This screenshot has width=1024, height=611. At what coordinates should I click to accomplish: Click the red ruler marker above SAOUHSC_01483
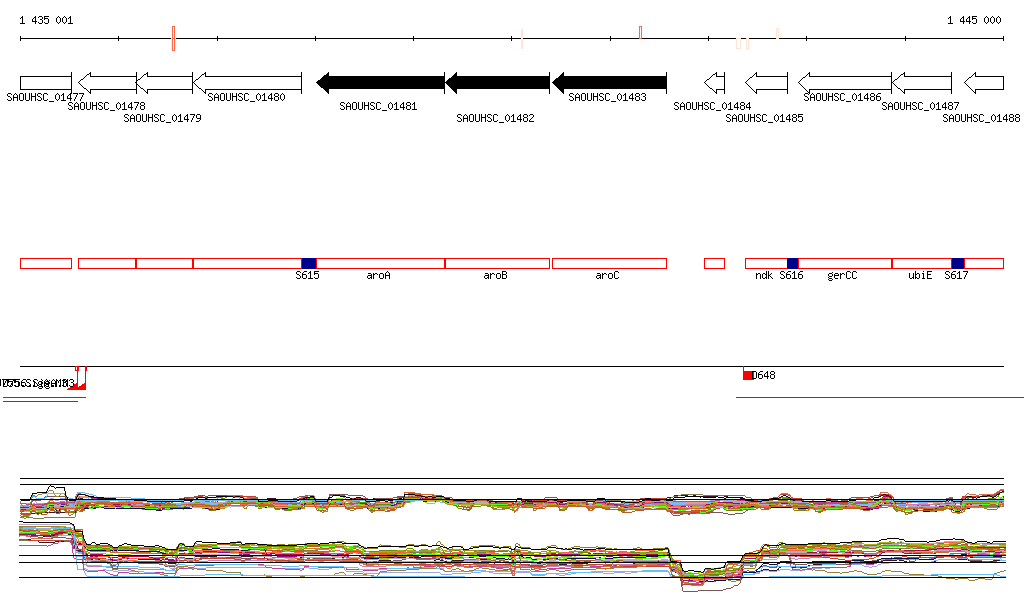pos(641,33)
